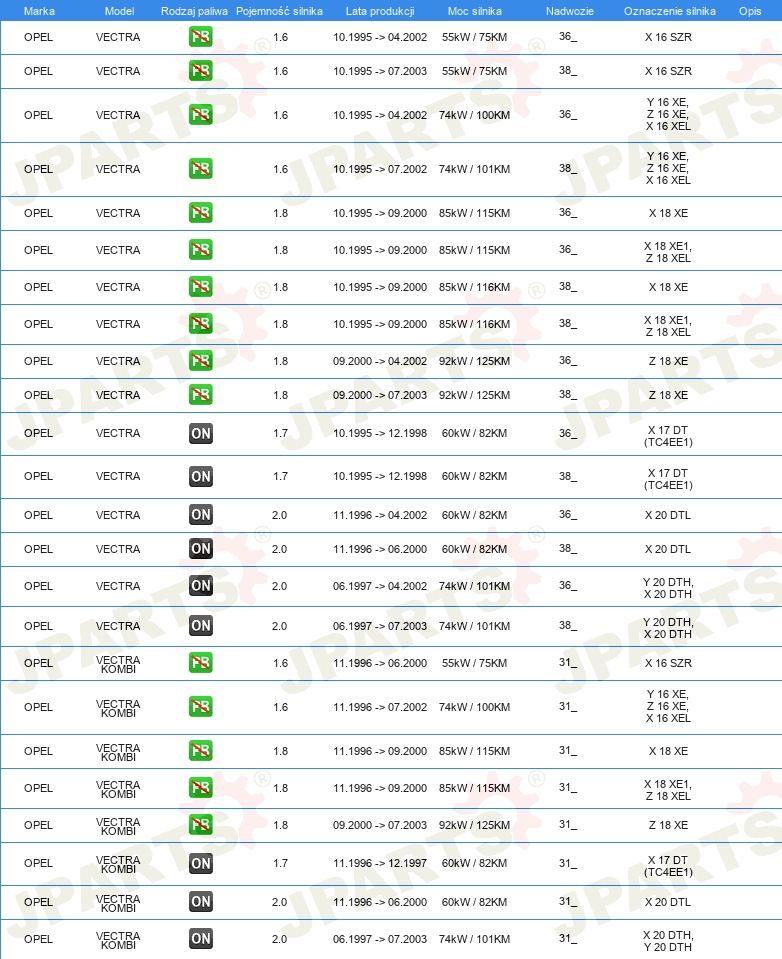Click petrol icon in Vectra Kombi 74kW / 100KM row
This screenshot has height=959, width=782.
pos(201,707)
